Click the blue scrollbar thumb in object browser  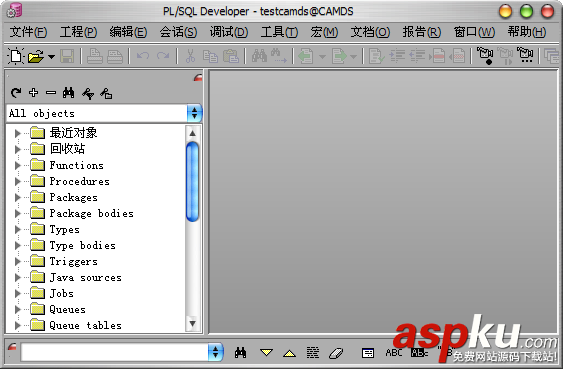tap(192, 181)
